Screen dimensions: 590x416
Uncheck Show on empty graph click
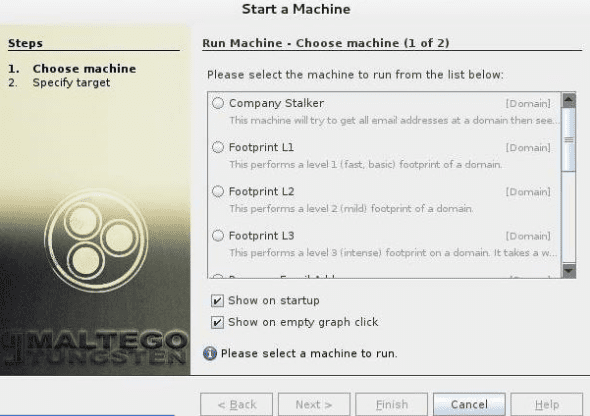[217, 322]
